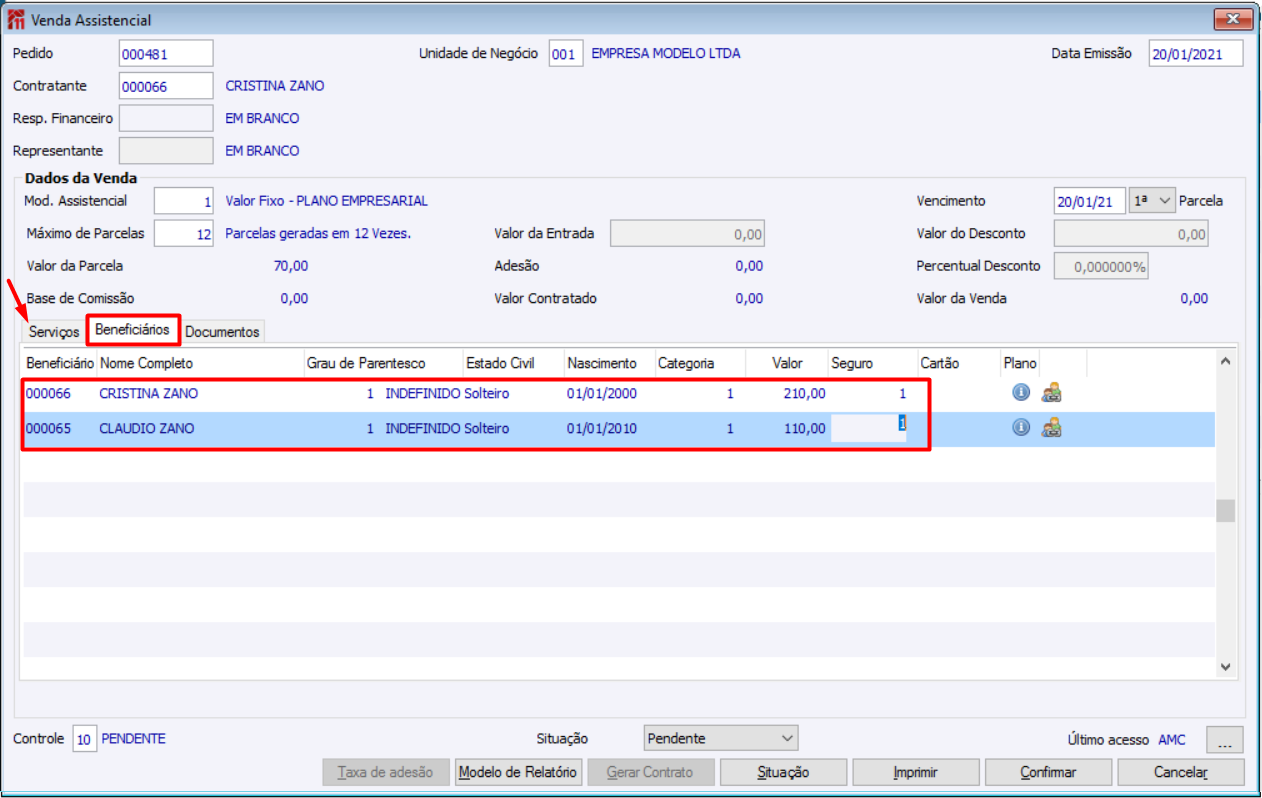Screen dimensions: 1262x798
Task: Click EMPRESA MODELO LTDA text
Action: tap(666, 53)
